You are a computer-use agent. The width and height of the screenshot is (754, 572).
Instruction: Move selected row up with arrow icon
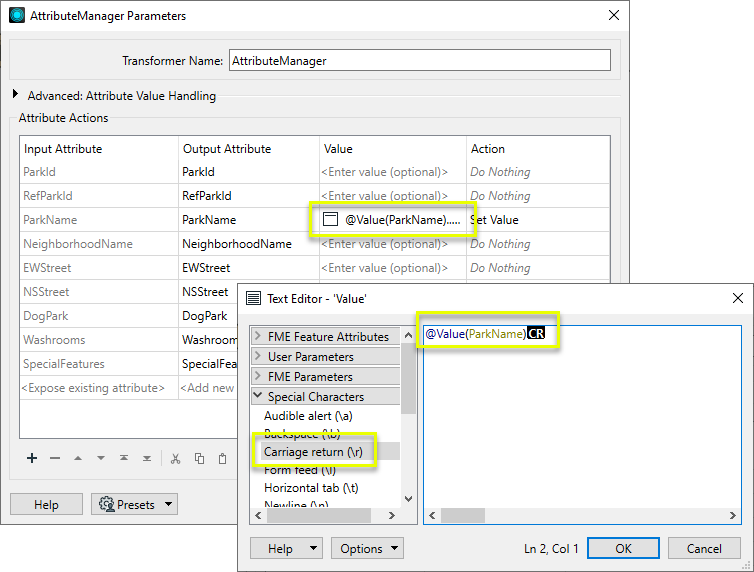pyautogui.click(x=78, y=458)
